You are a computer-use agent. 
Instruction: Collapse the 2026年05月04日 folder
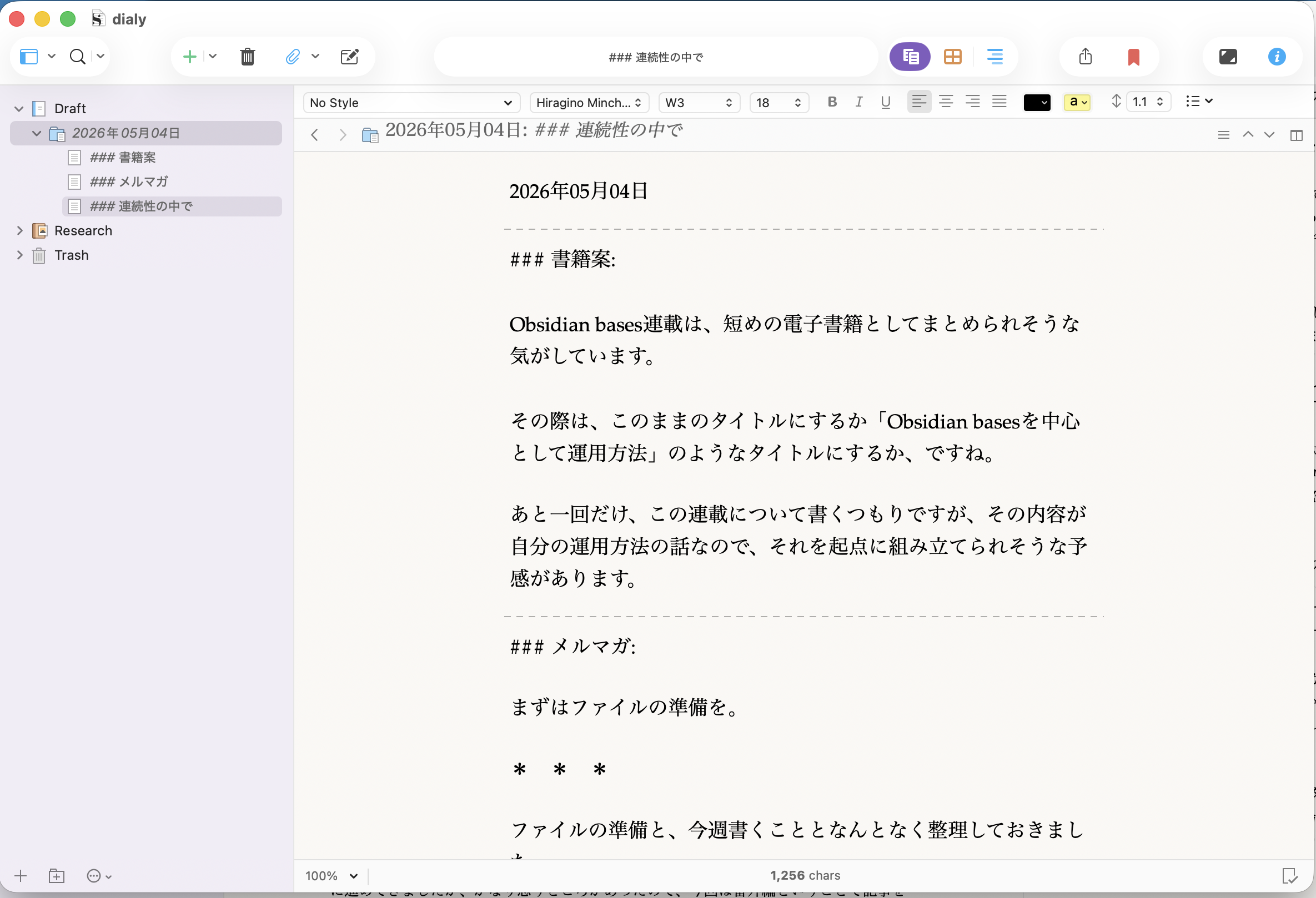[x=37, y=134]
